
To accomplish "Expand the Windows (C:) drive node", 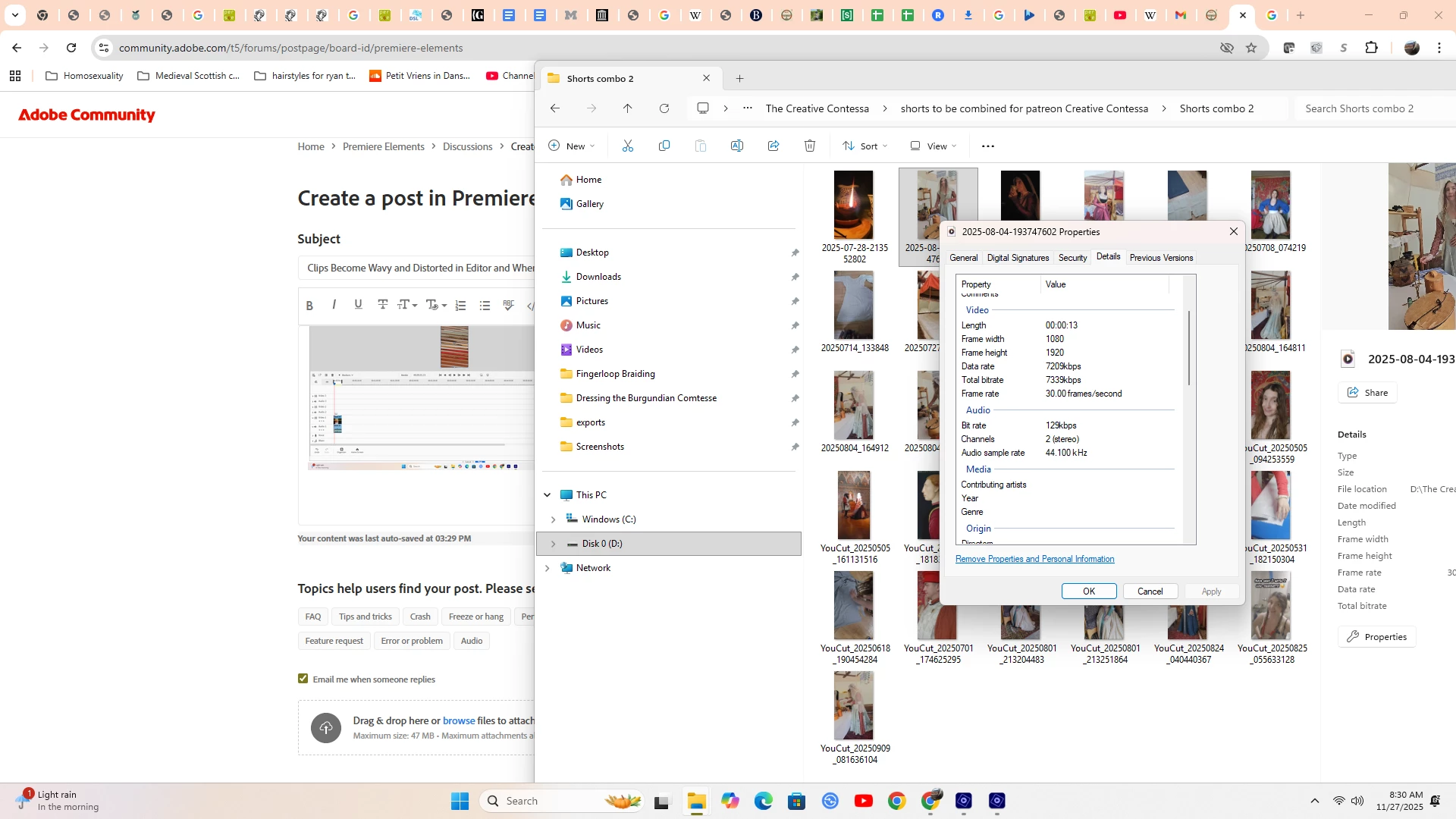I will pos(553,519).
